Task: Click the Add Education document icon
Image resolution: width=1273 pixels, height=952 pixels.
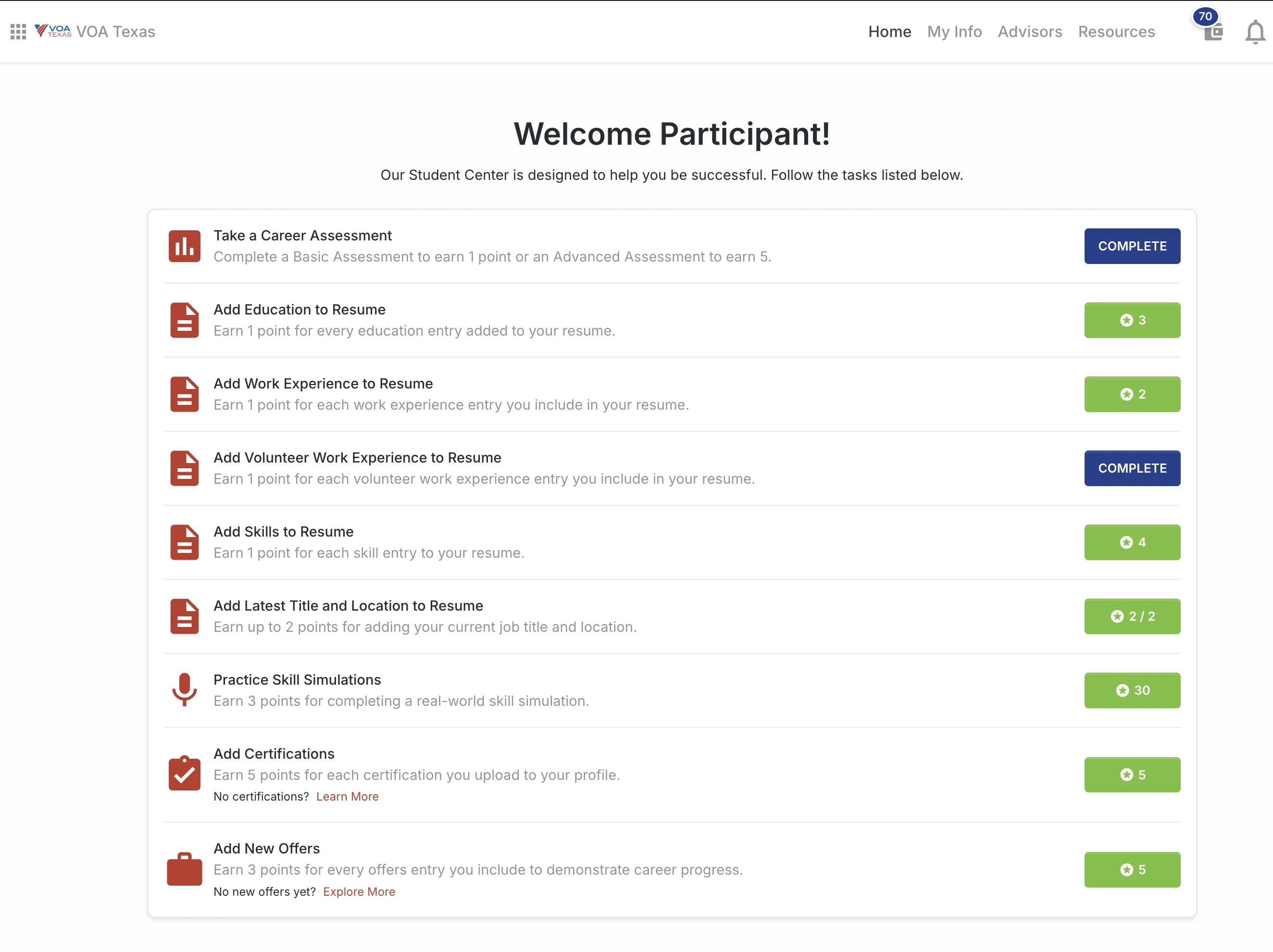Action: pyautogui.click(x=184, y=320)
